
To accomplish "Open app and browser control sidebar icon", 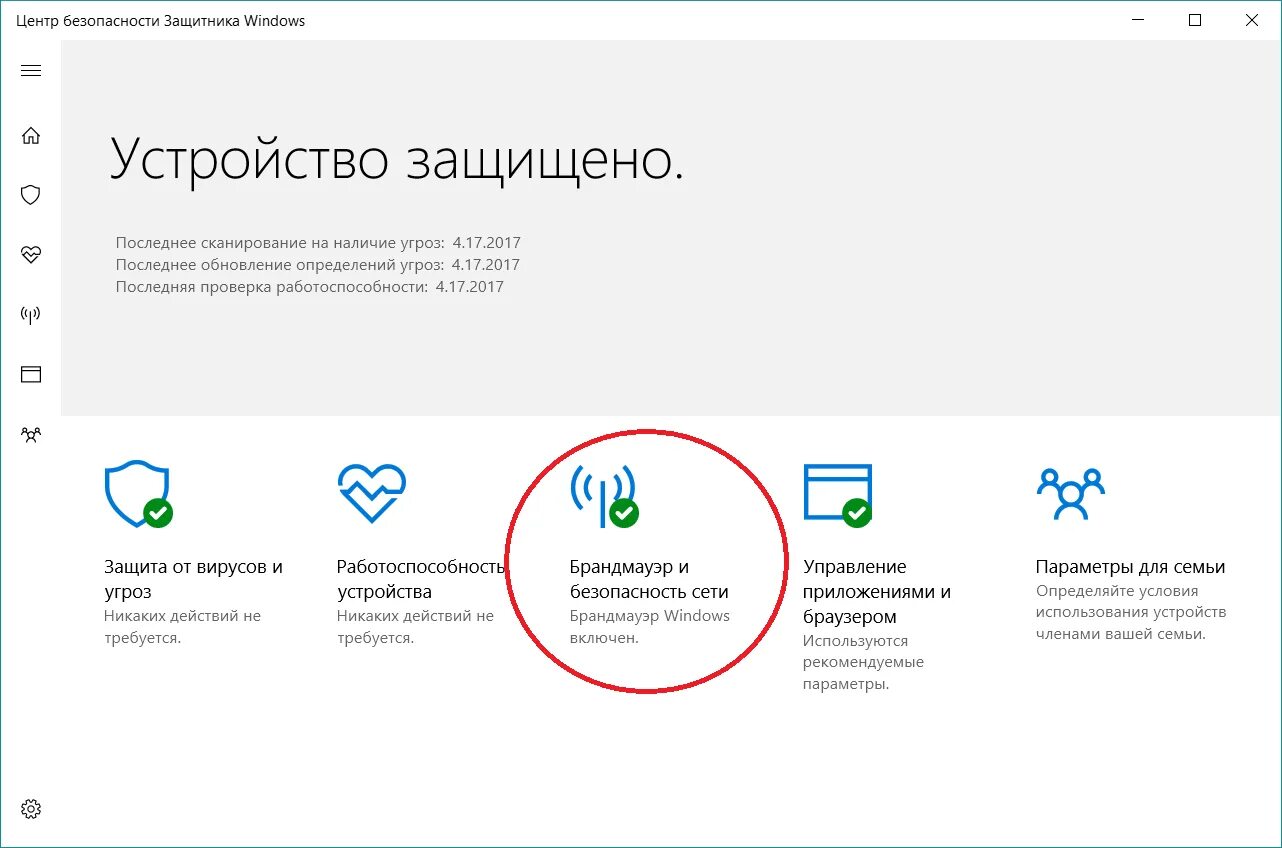I will (x=31, y=375).
